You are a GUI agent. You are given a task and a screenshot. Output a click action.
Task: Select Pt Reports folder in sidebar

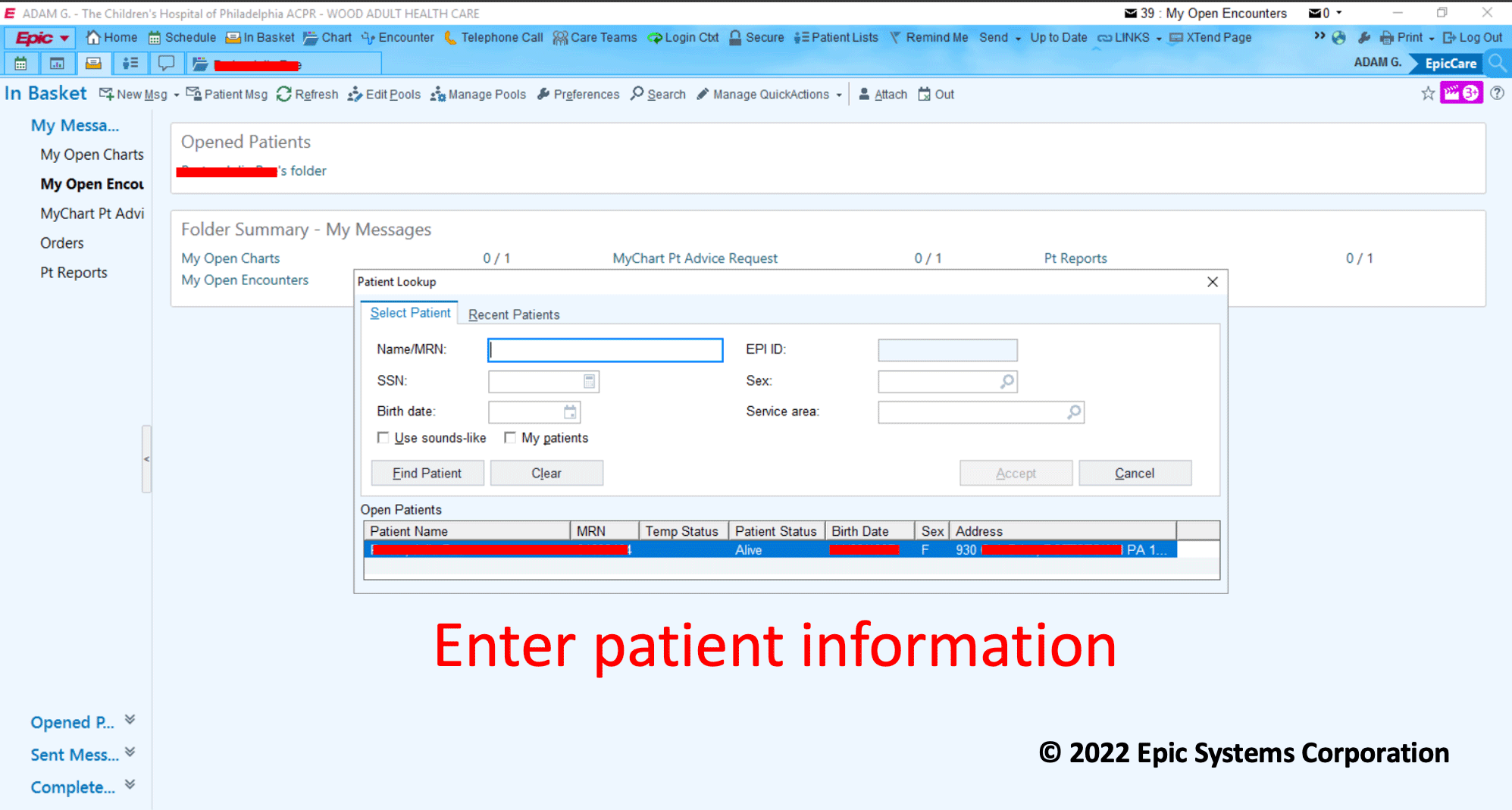(74, 273)
